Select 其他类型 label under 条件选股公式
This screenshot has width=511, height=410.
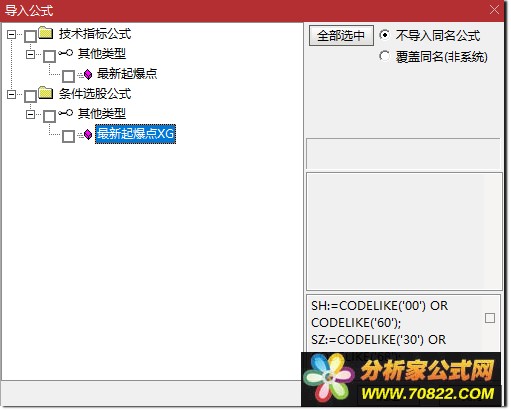click(102, 113)
